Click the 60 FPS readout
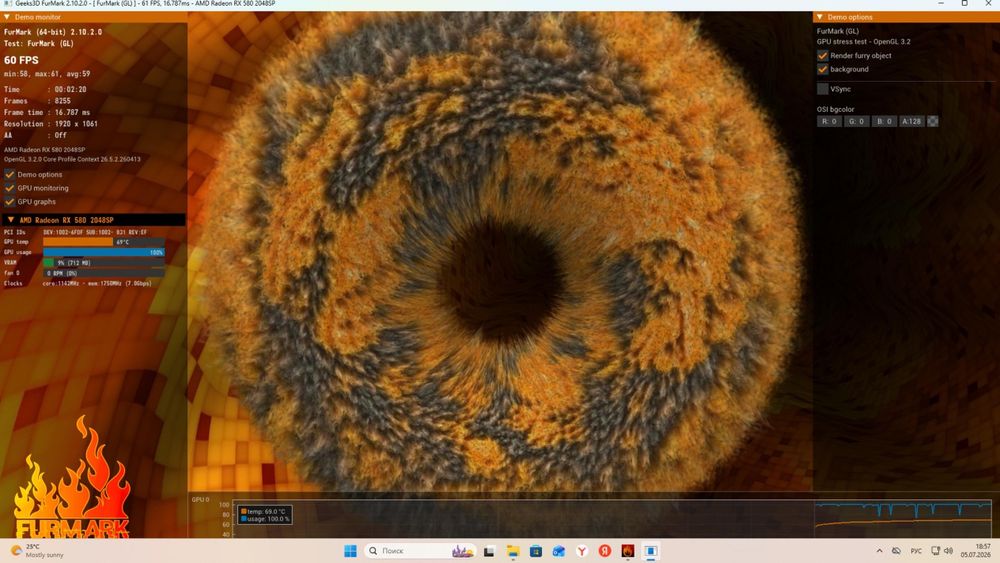 21,60
